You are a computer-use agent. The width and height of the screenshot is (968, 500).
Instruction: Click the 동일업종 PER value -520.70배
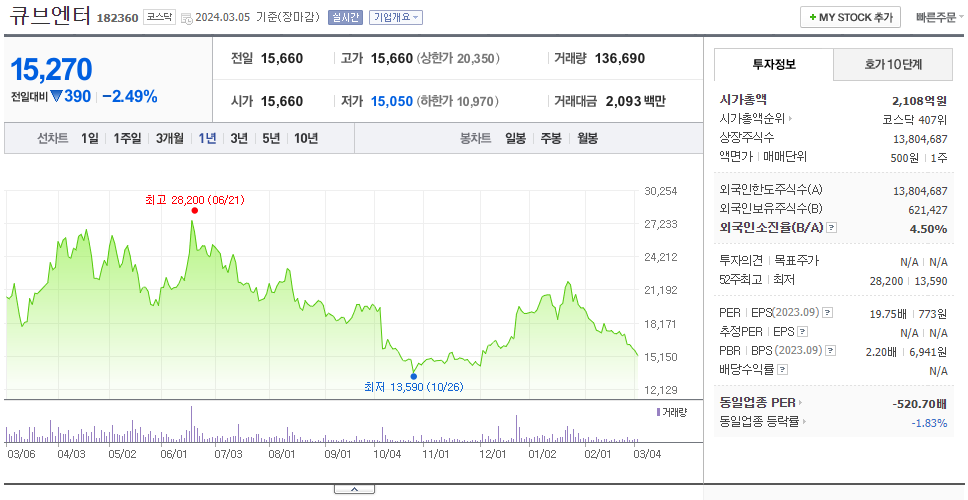(x=919, y=404)
